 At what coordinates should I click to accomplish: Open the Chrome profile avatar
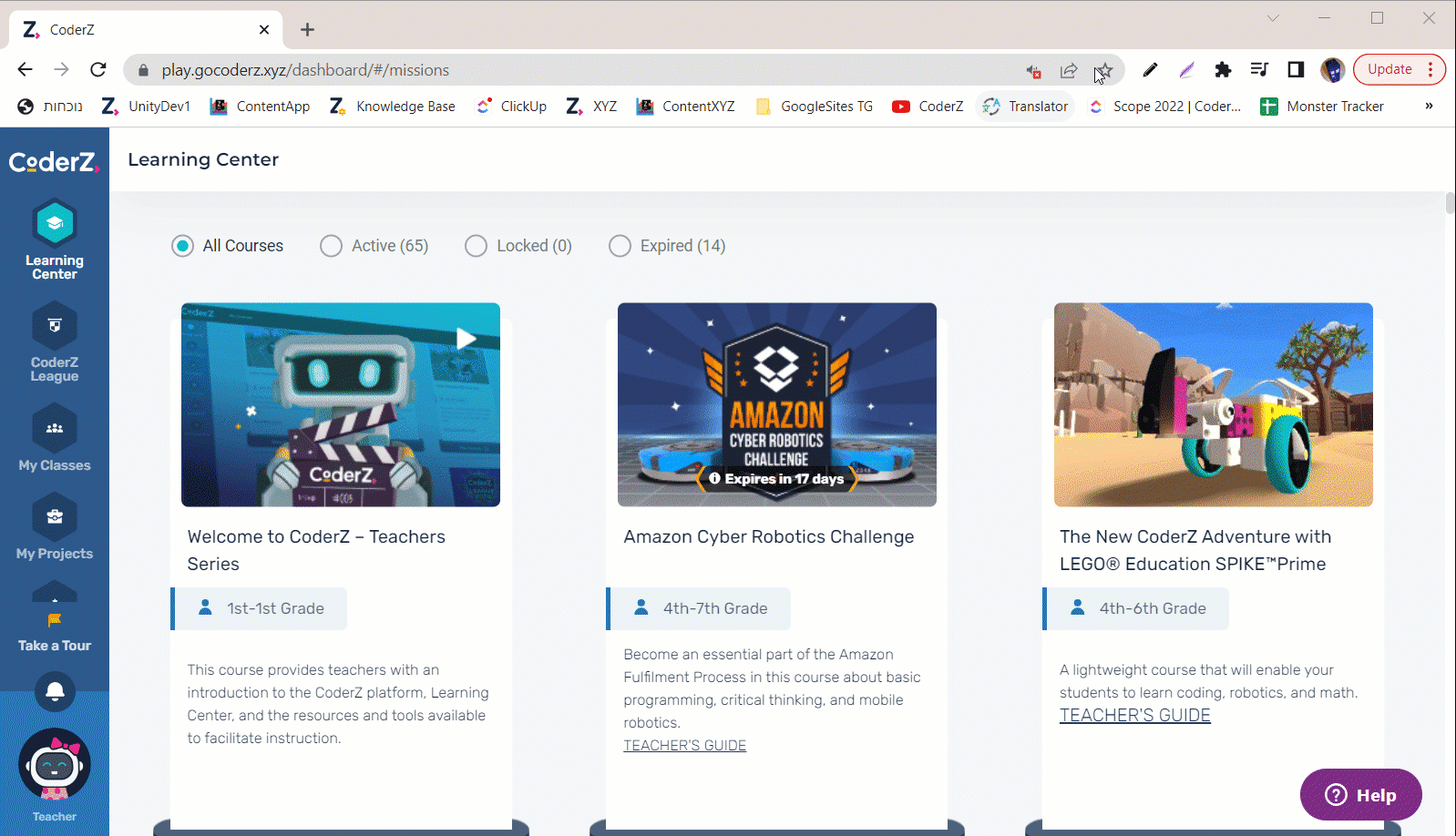1332,69
